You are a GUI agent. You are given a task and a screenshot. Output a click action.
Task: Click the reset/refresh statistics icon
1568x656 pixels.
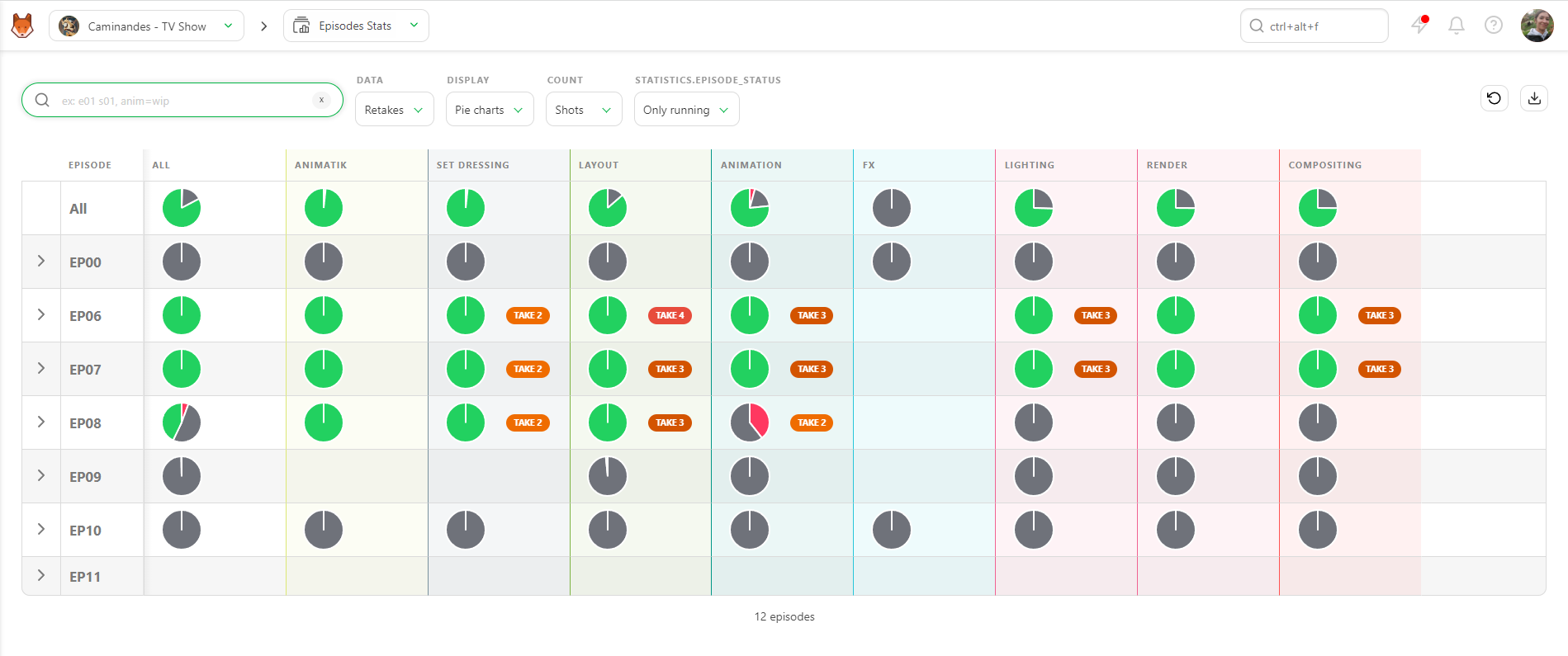[1495, 98]
